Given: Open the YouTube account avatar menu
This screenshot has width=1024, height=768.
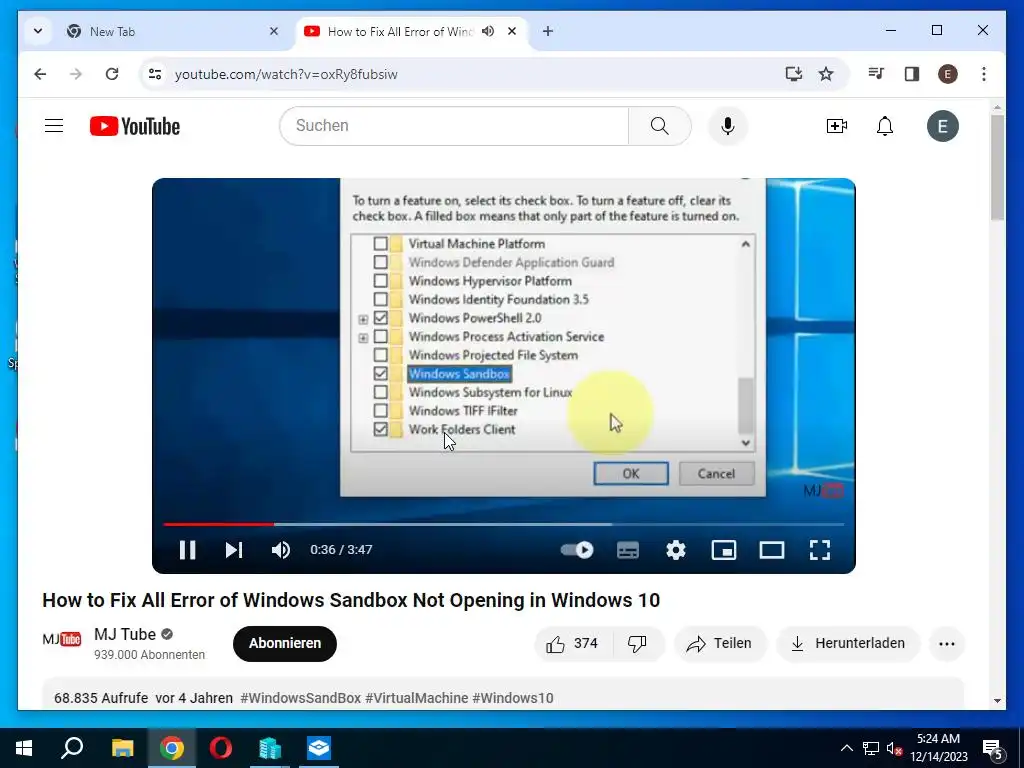Looking at the screenshot, I should 942,126.
